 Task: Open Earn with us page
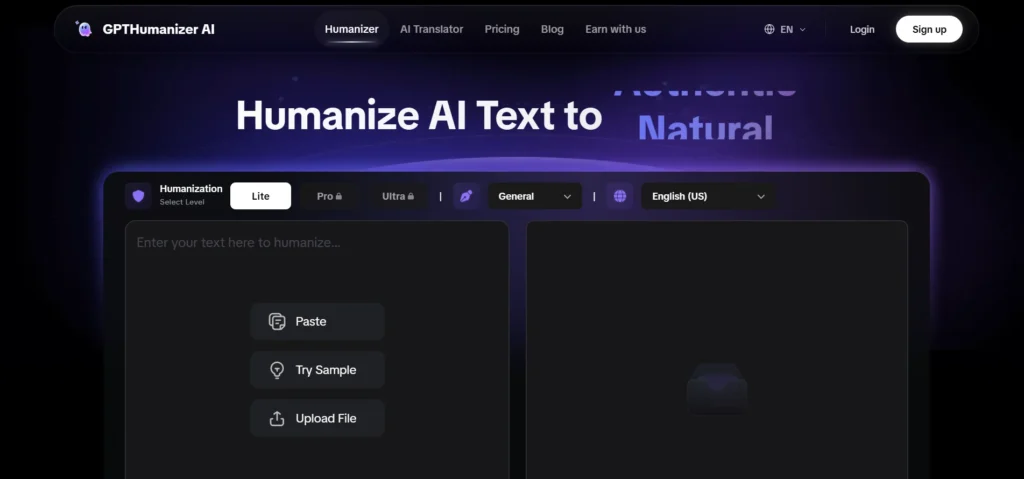pos(615,29)
